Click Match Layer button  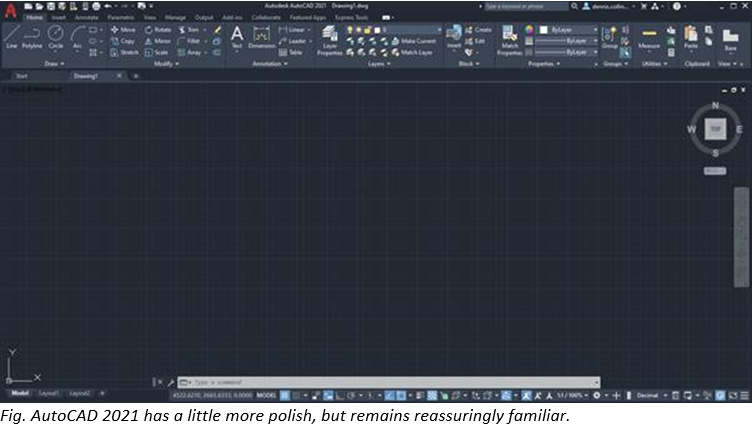(412, 52)
